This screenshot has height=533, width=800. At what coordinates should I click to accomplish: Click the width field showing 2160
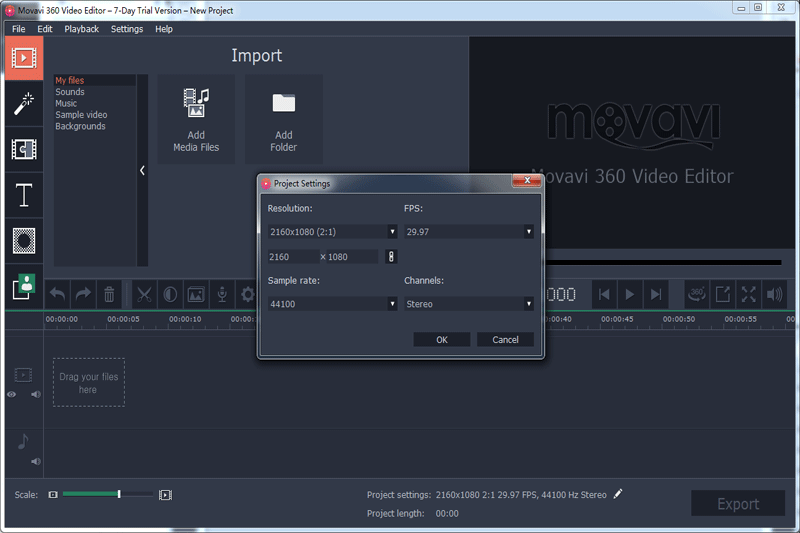pos(293,257)
